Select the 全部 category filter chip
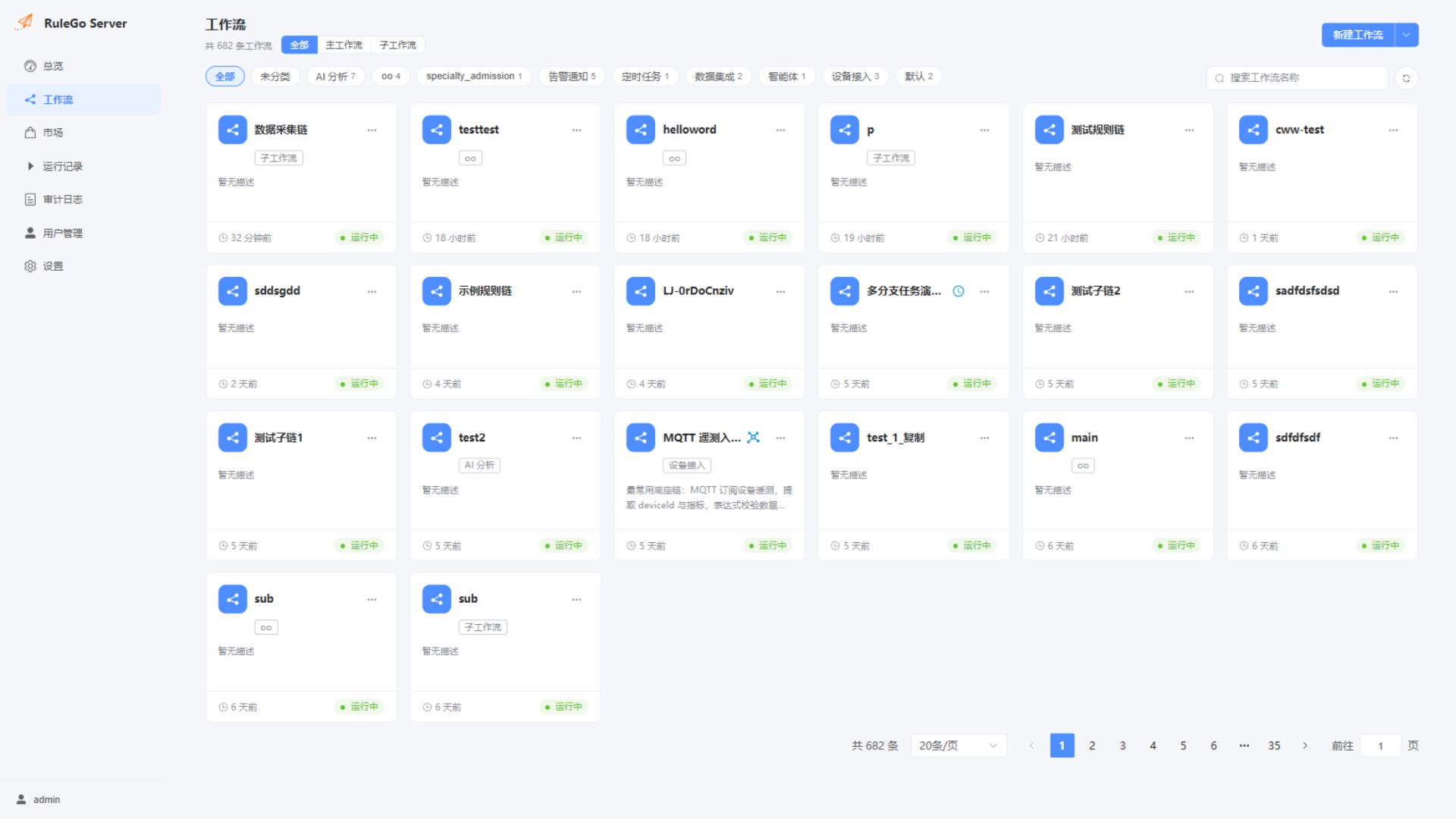 coord(225,77)
